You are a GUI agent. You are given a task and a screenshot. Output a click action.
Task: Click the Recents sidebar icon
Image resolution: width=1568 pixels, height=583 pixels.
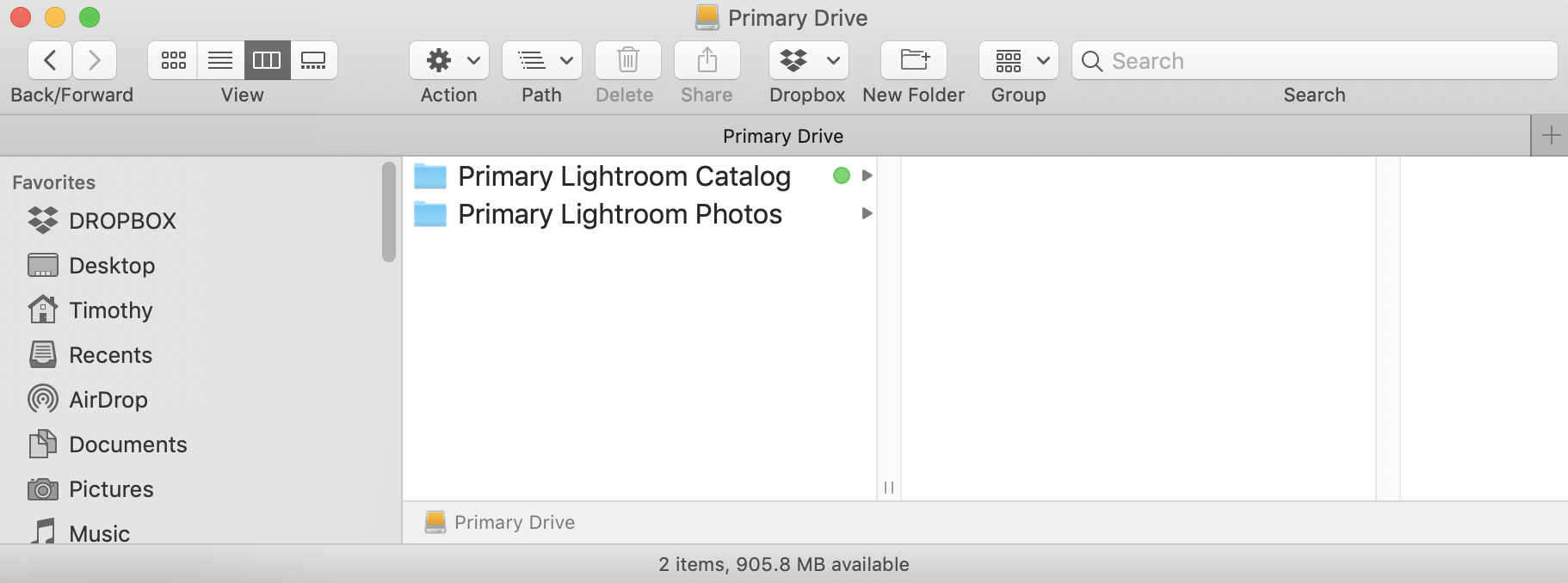pos(43,354)
